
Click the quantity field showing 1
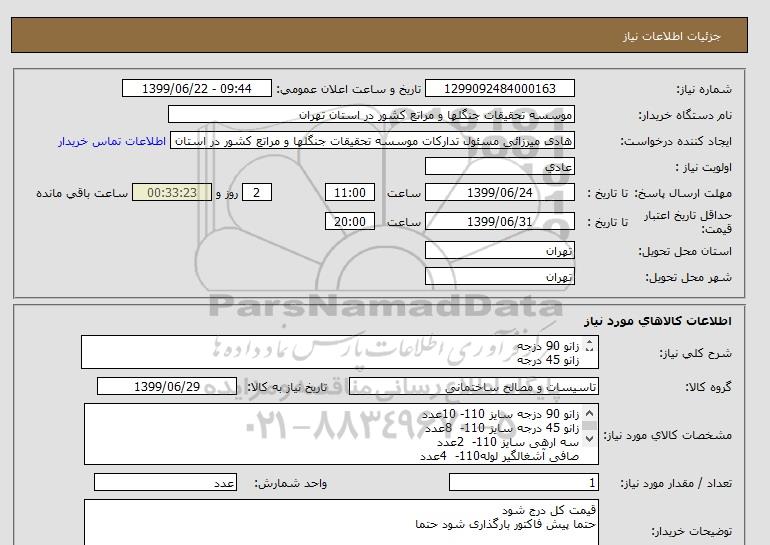click(523, 483)
